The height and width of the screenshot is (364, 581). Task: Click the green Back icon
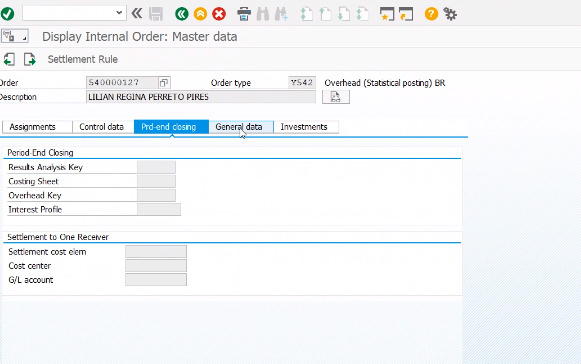(x=182, y=14)
